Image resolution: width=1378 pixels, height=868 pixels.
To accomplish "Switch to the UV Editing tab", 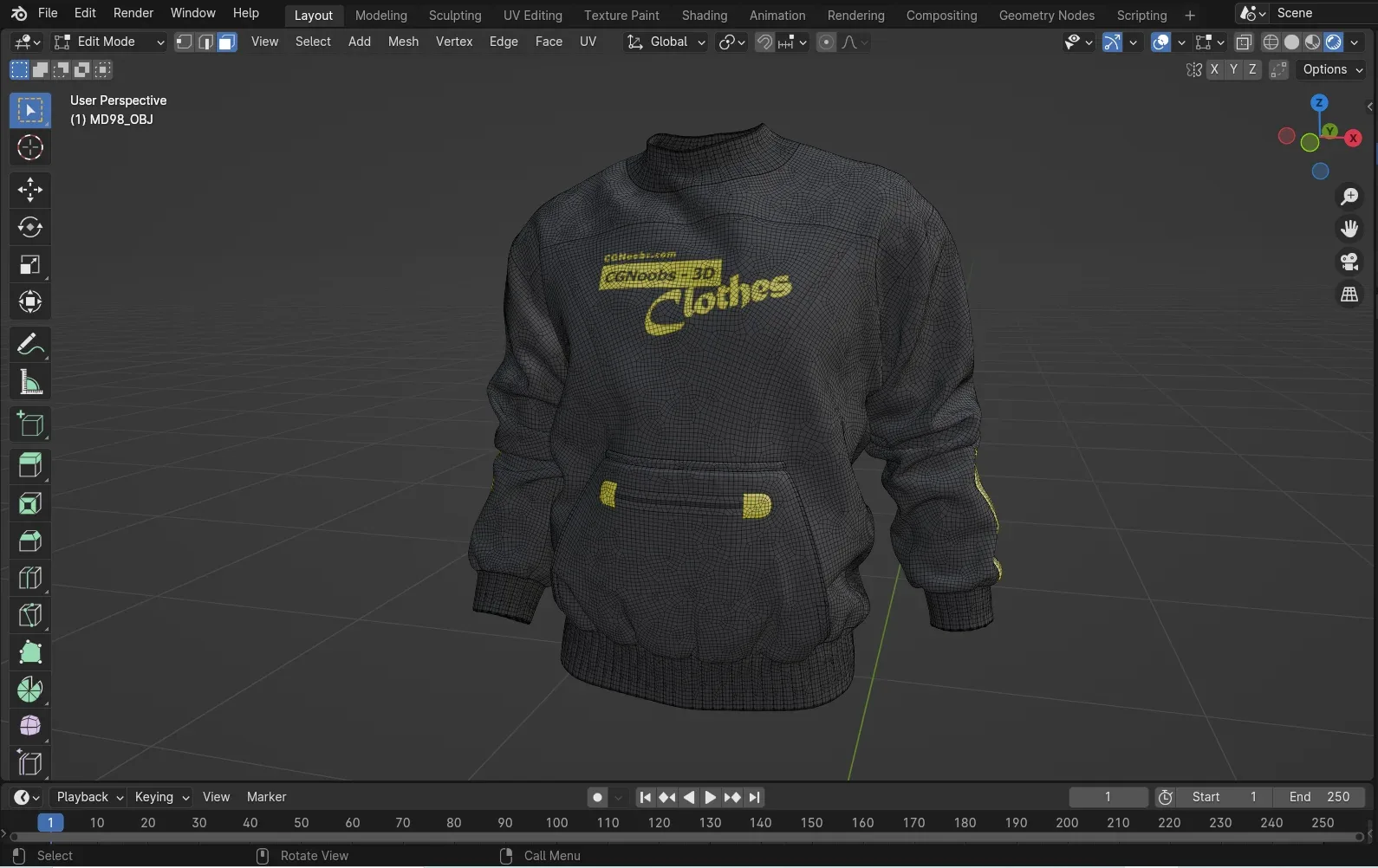I will (x=532, y=15).
